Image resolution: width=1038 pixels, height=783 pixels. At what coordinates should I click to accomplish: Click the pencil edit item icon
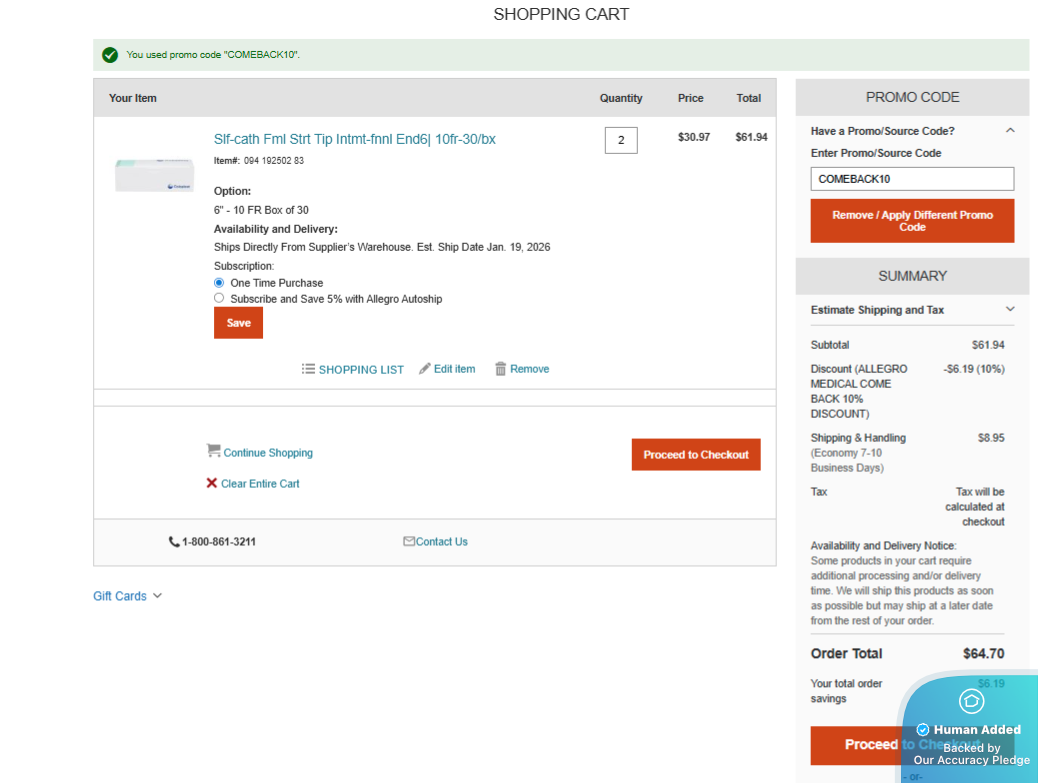pyautogui.click(x=425, y=369)
